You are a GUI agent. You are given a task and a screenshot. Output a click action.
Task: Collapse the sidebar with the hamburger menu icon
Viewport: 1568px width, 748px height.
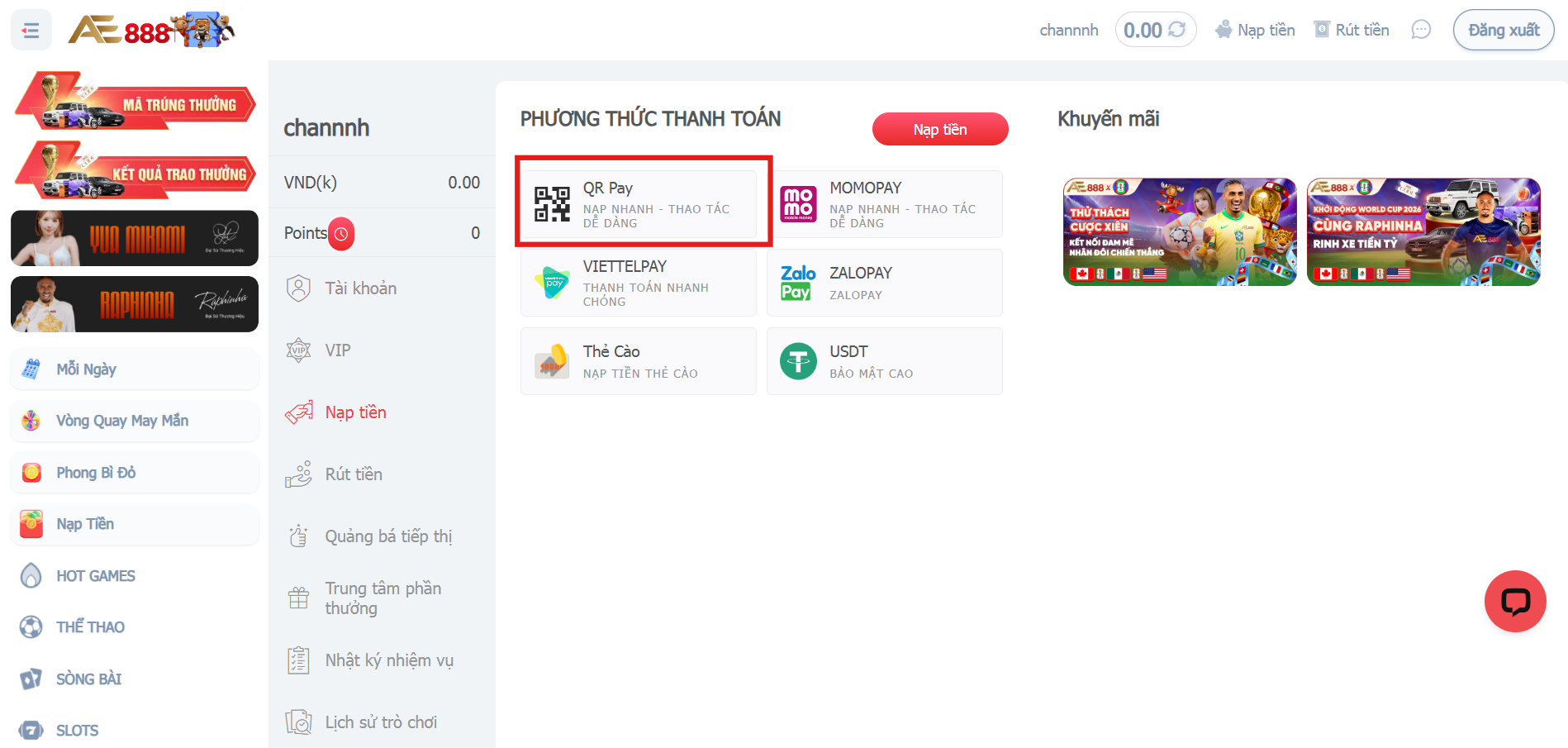pyautogui.click(x=31, y=31)
